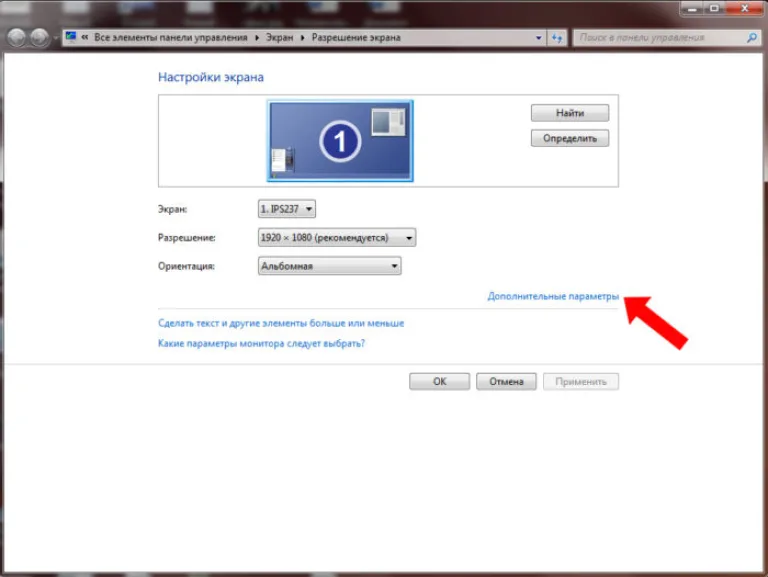Focus the control panel search field
This screenshot has height=577, width=768.
(x=661, y=38)
